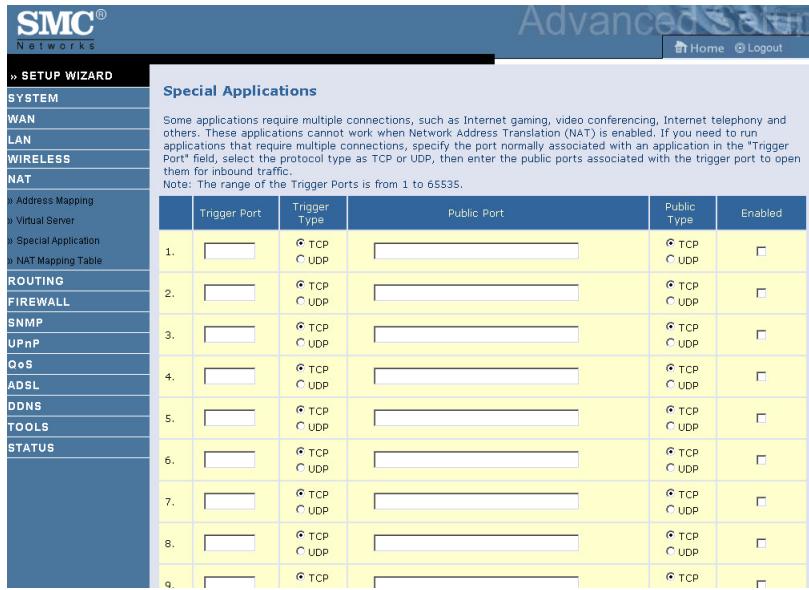This screenshot has height=590, width=809.
Task: Select TCP Public Type for row 3
Action: pos(670,326)
